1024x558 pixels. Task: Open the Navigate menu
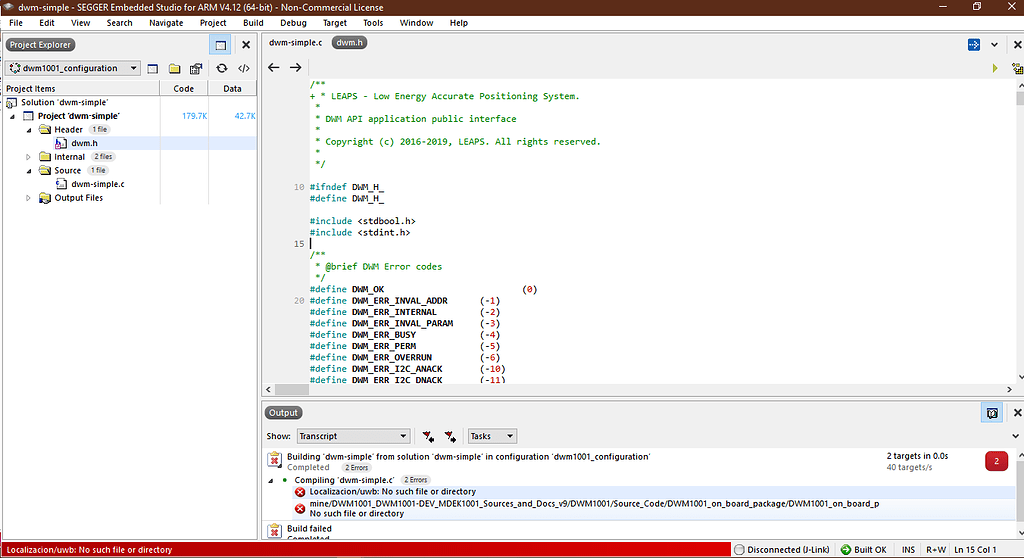click(166, 23)
